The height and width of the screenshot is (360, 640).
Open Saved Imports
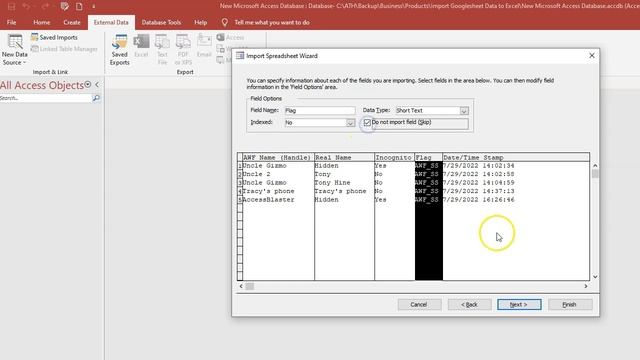point(54,37)
